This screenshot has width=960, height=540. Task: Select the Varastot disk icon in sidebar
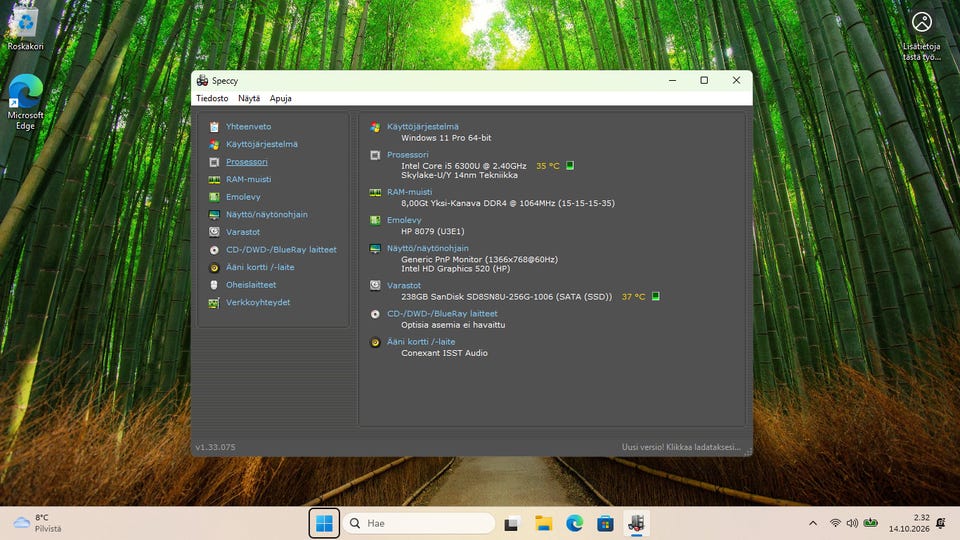tap(214, 232)
